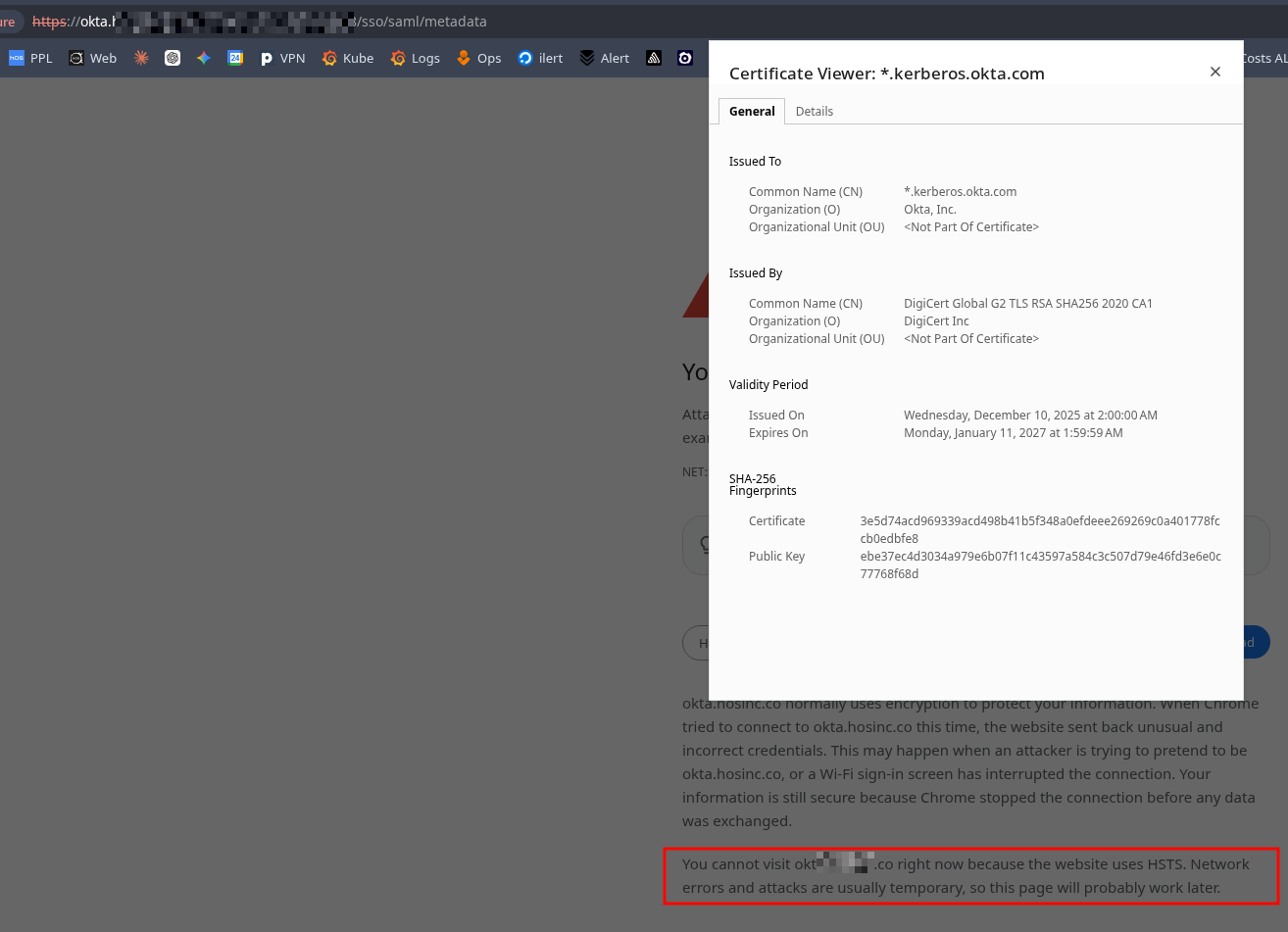Open the ChatGPT bookmark icon
This screenshot has width=1288, height=932.
click(173, 59)
